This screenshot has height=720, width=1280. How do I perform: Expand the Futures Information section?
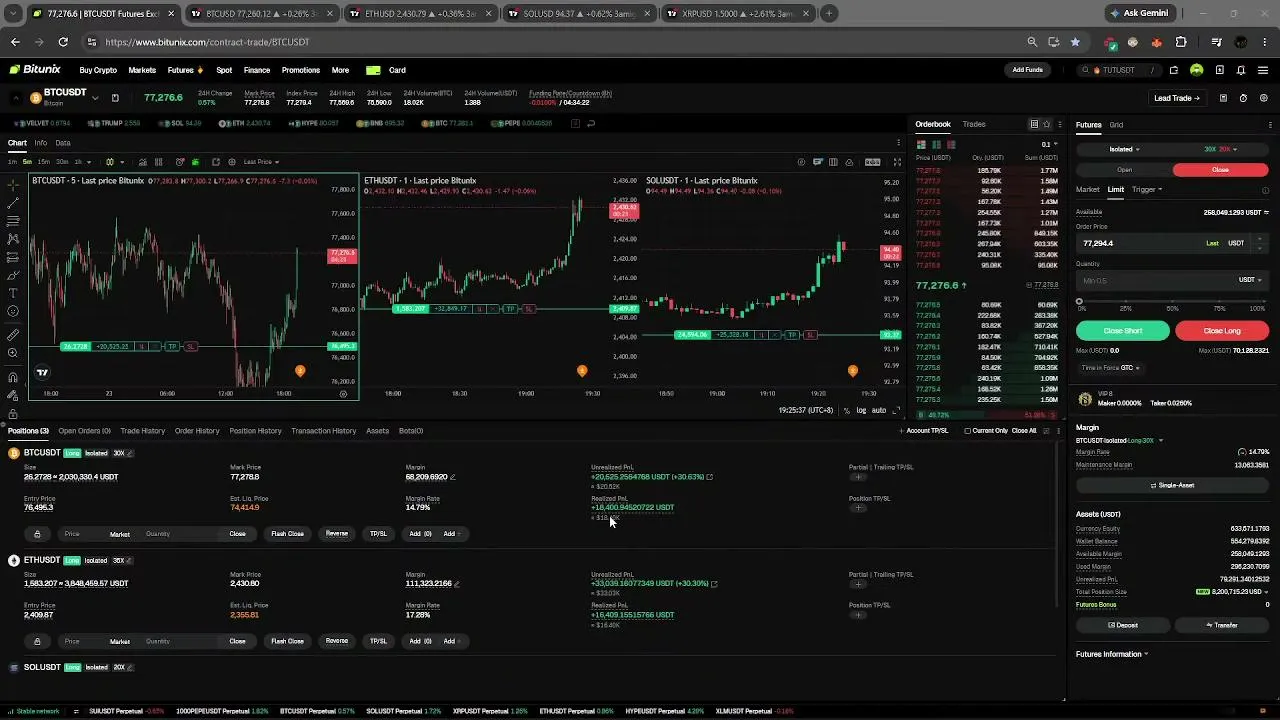point(1112,654)
